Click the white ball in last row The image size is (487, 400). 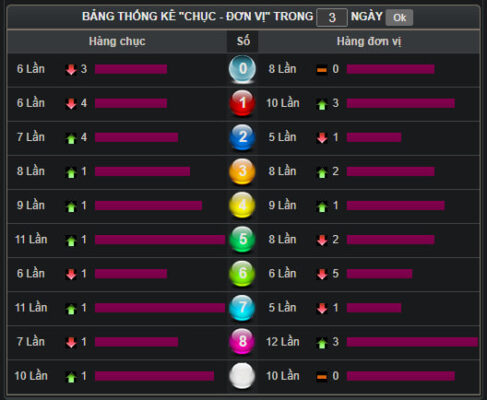(x=242, y=376)
